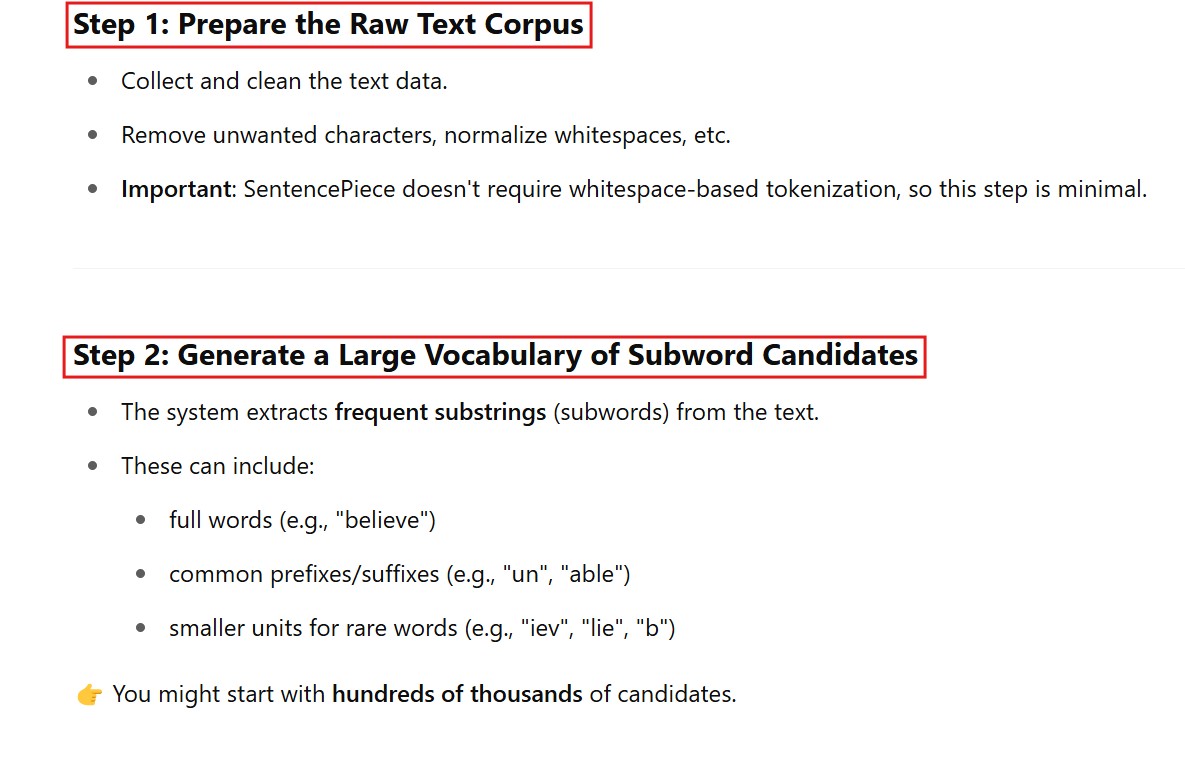Image resolution: width=1185 pixels, height=758 pixels.
Task: Click the word "SentencePiece" in the note
Action: point(319,189)
